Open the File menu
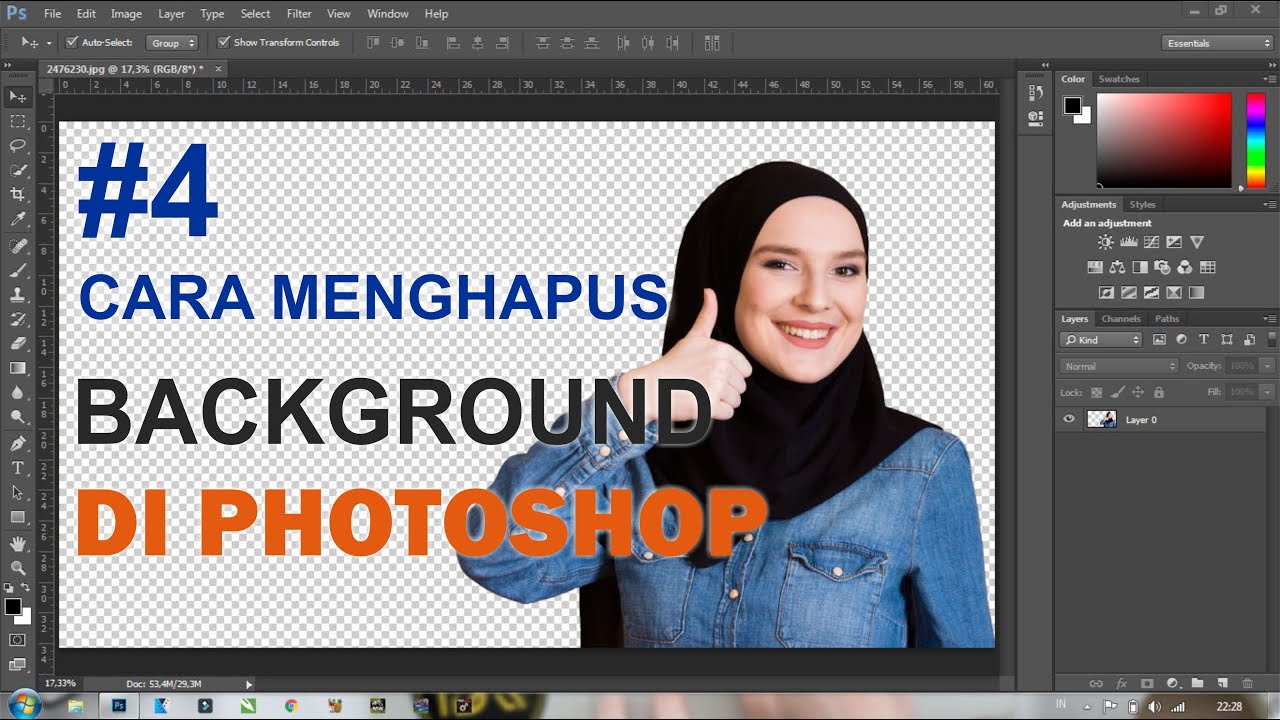Viewport: 1280px width, 720px height. coord(52,14)
